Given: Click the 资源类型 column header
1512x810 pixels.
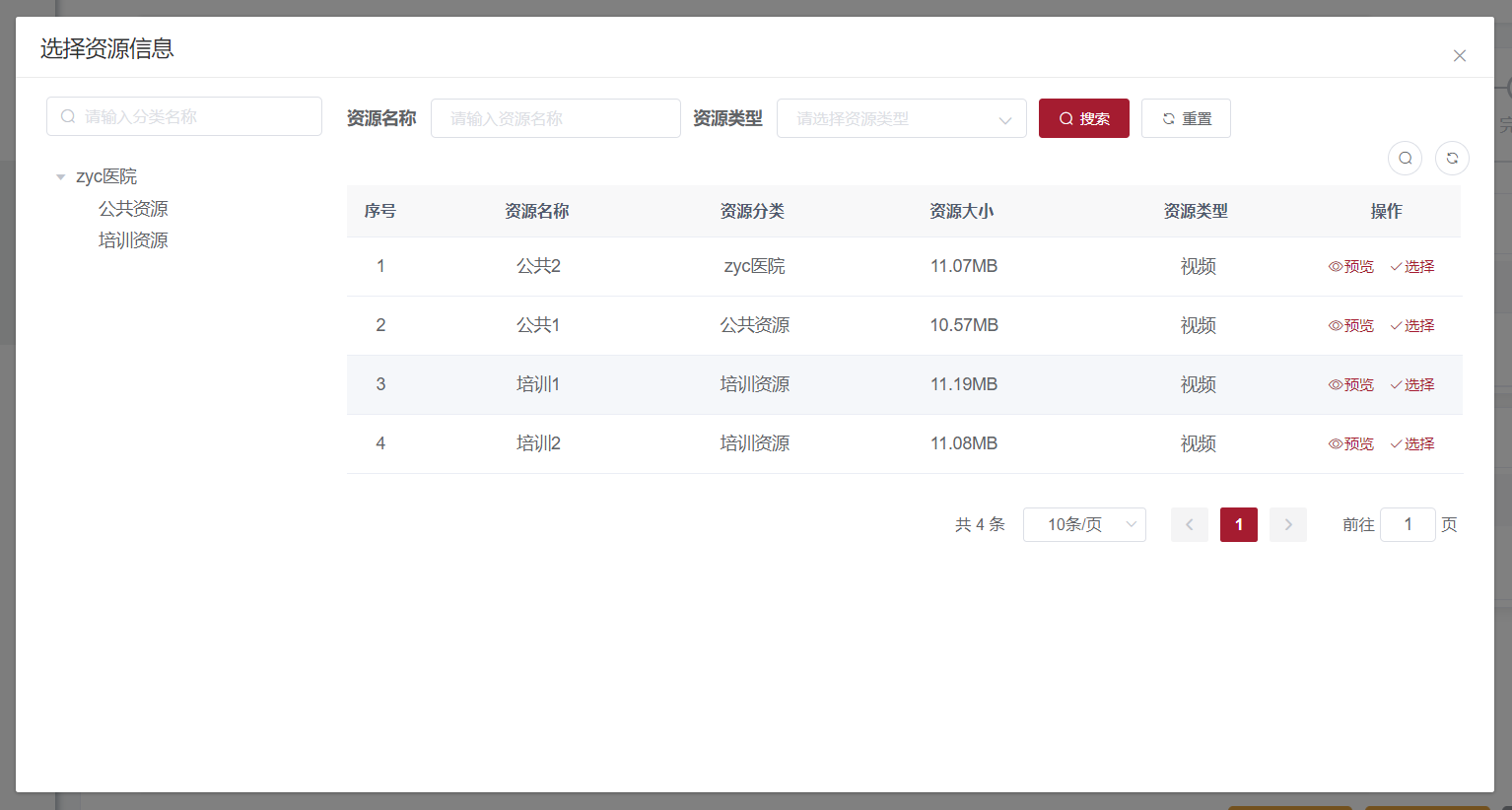Looking at the screenshot, I should click(1197, 211).
